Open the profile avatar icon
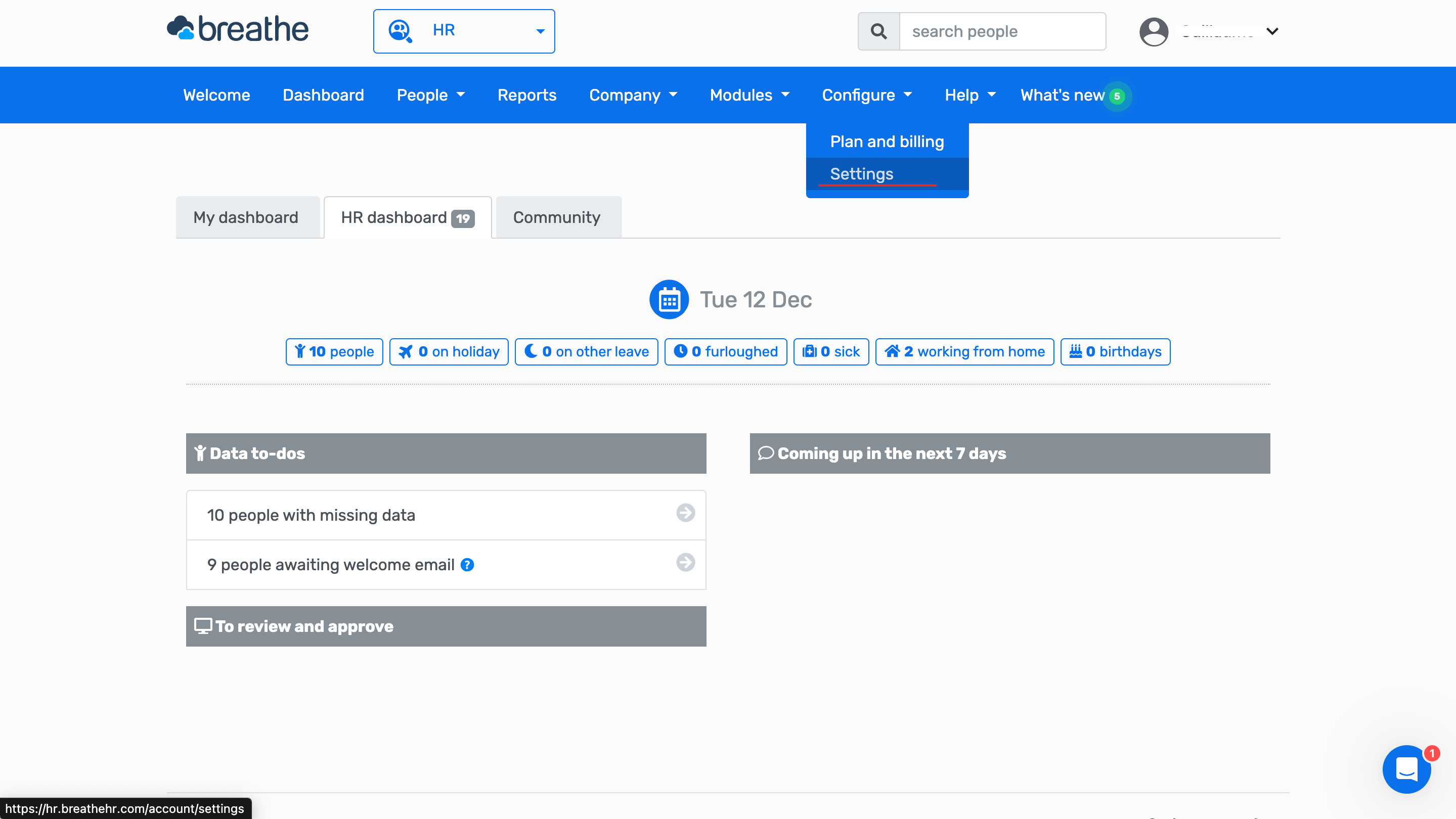The width and height of the screenshot is (1456, 819). point(1154,32)
